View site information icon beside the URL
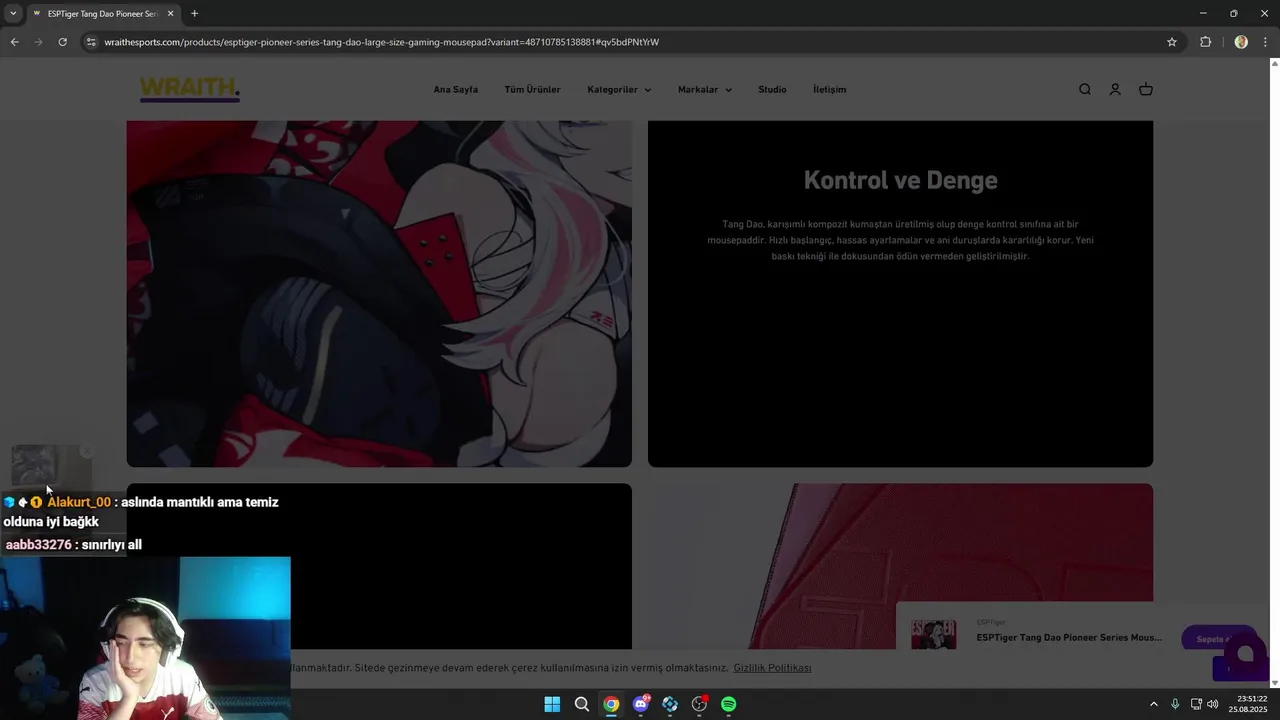 (91, 42)
